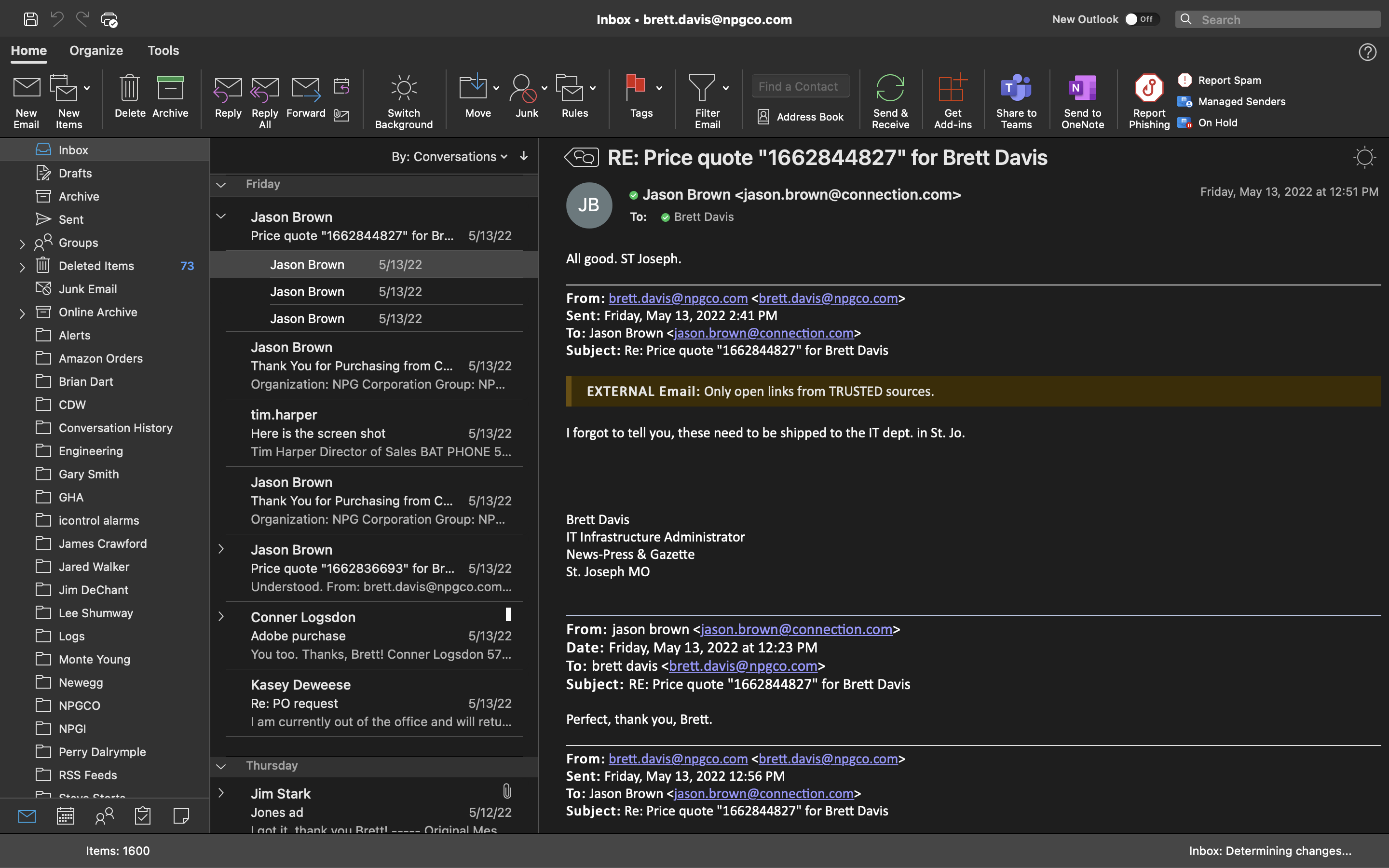The height and width of the screenshot is (868, 1389).
Task: Expand the Deleted Items folder
Action: (x=22, y=267)
